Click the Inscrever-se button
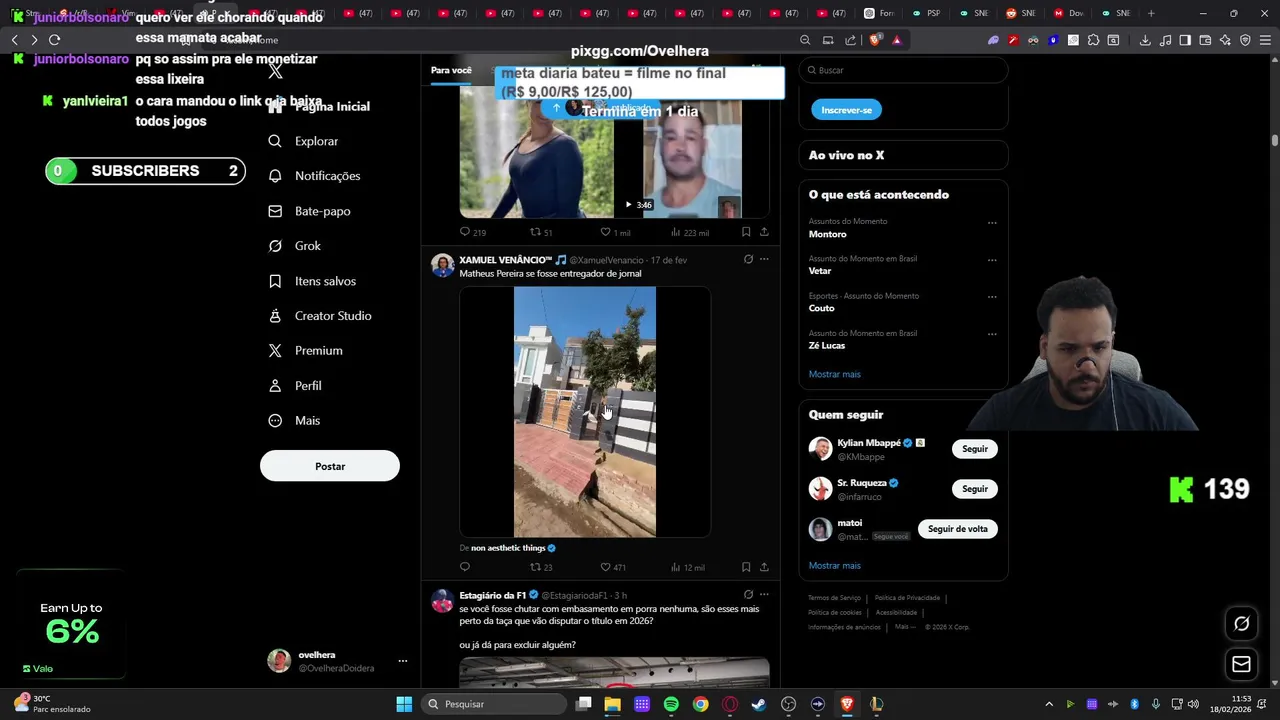The image size is (1280, 720). (846, 110)
